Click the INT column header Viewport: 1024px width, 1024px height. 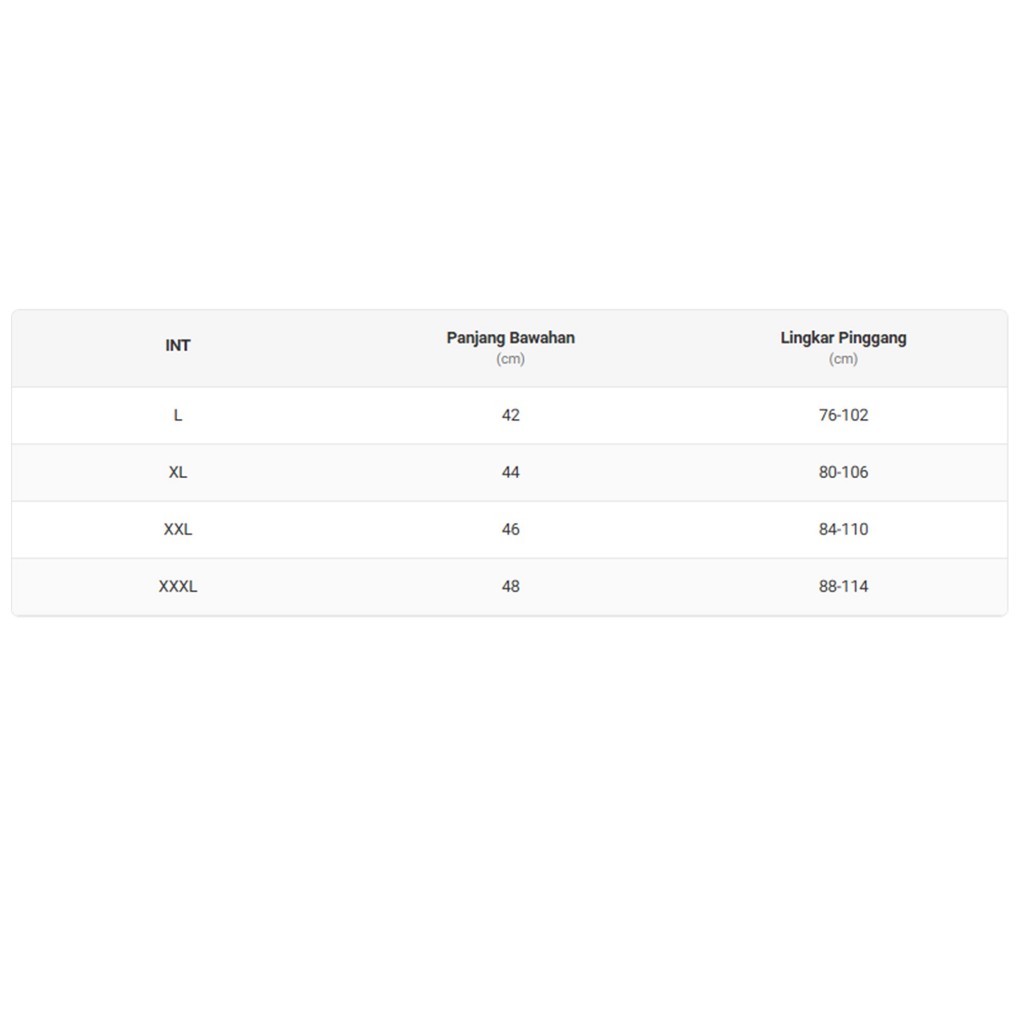(x=178, y=345)
